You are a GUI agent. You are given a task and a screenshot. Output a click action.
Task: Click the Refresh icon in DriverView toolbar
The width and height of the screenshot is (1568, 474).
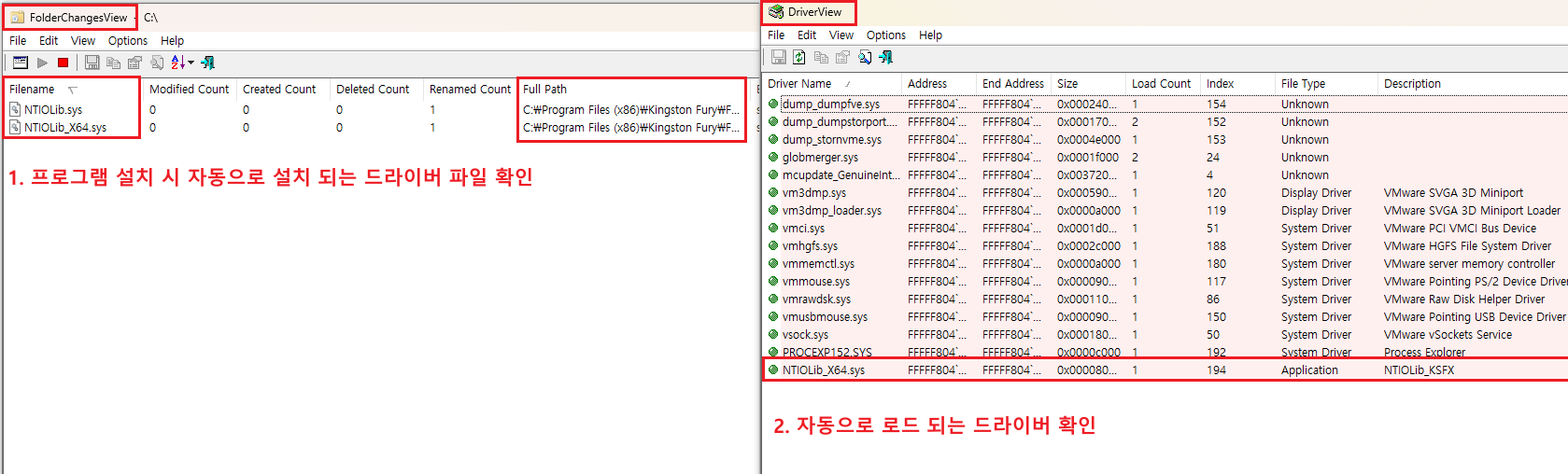799,57
